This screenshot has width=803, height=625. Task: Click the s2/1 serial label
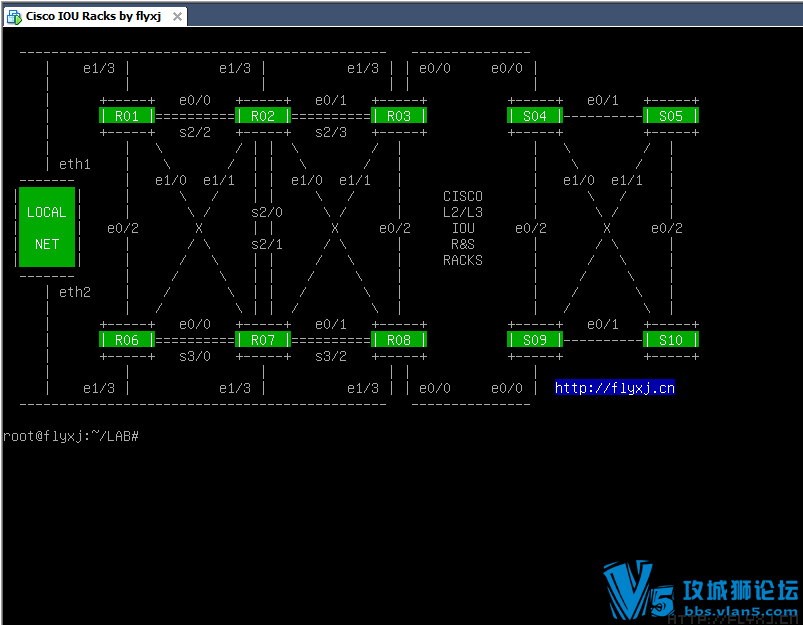pyautogui.click(x=267, y=244)
